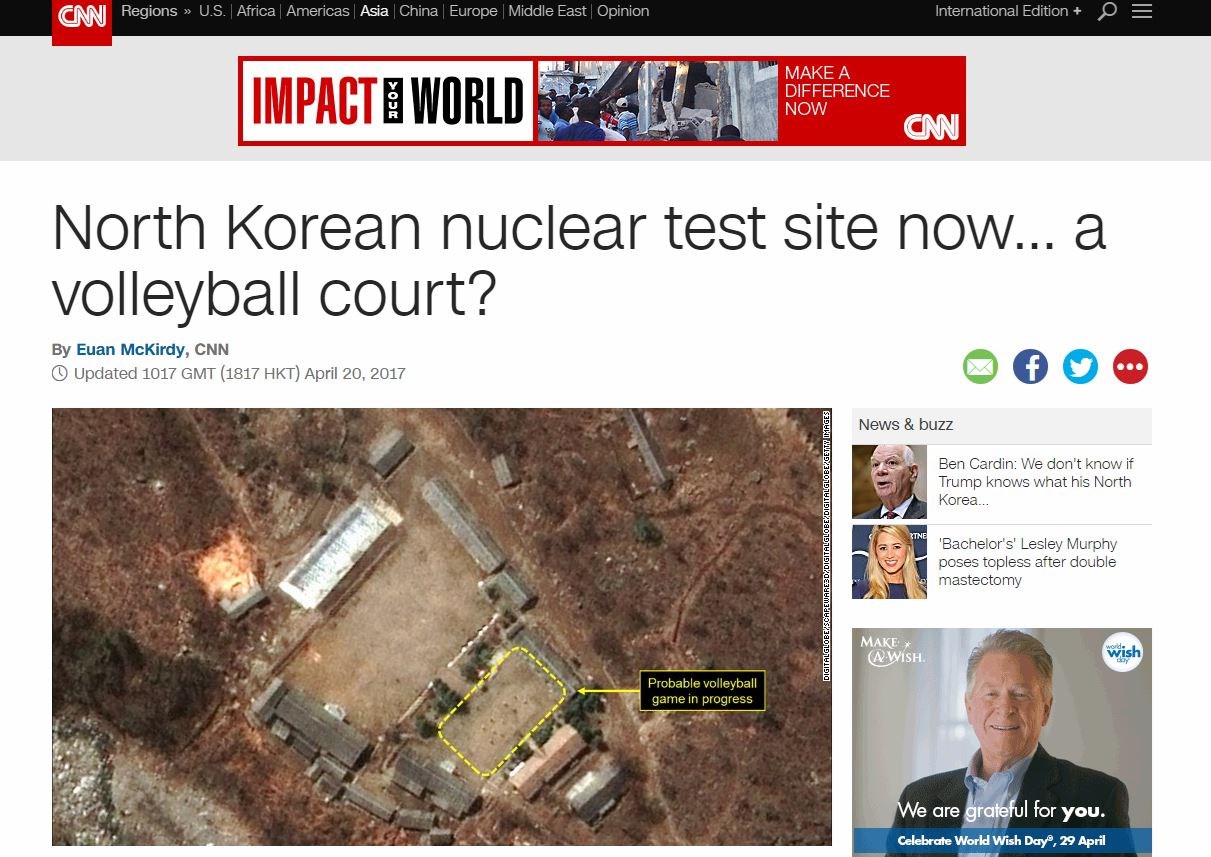
Task: Click the Make-A-Wish advertisement
Action: pos(1002,742)
